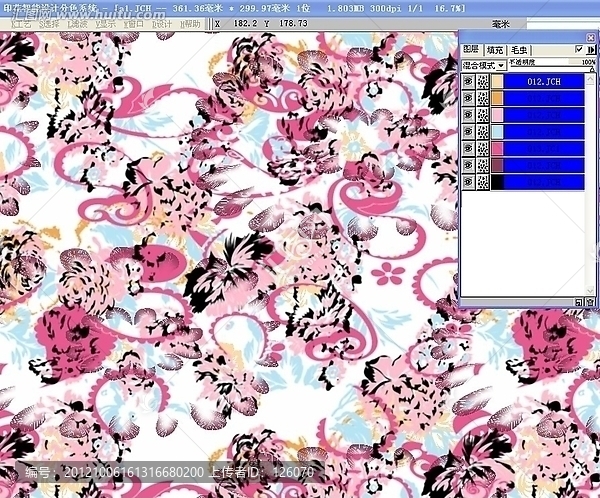Click the texture mask icon of the light-peach layer

click(483, 82)
